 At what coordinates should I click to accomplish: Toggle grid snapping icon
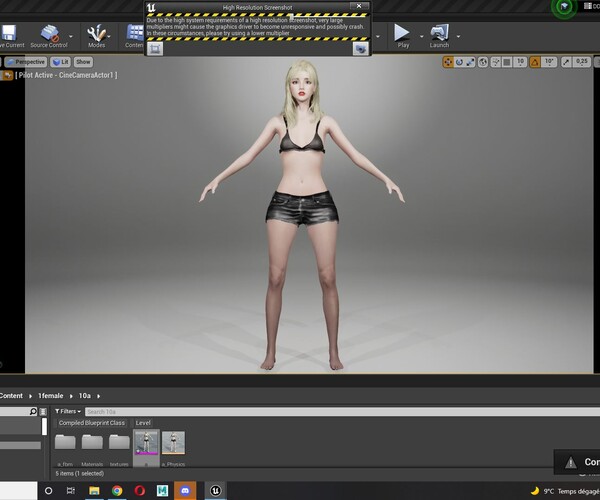pyautogui.click(x=507, y=62)
